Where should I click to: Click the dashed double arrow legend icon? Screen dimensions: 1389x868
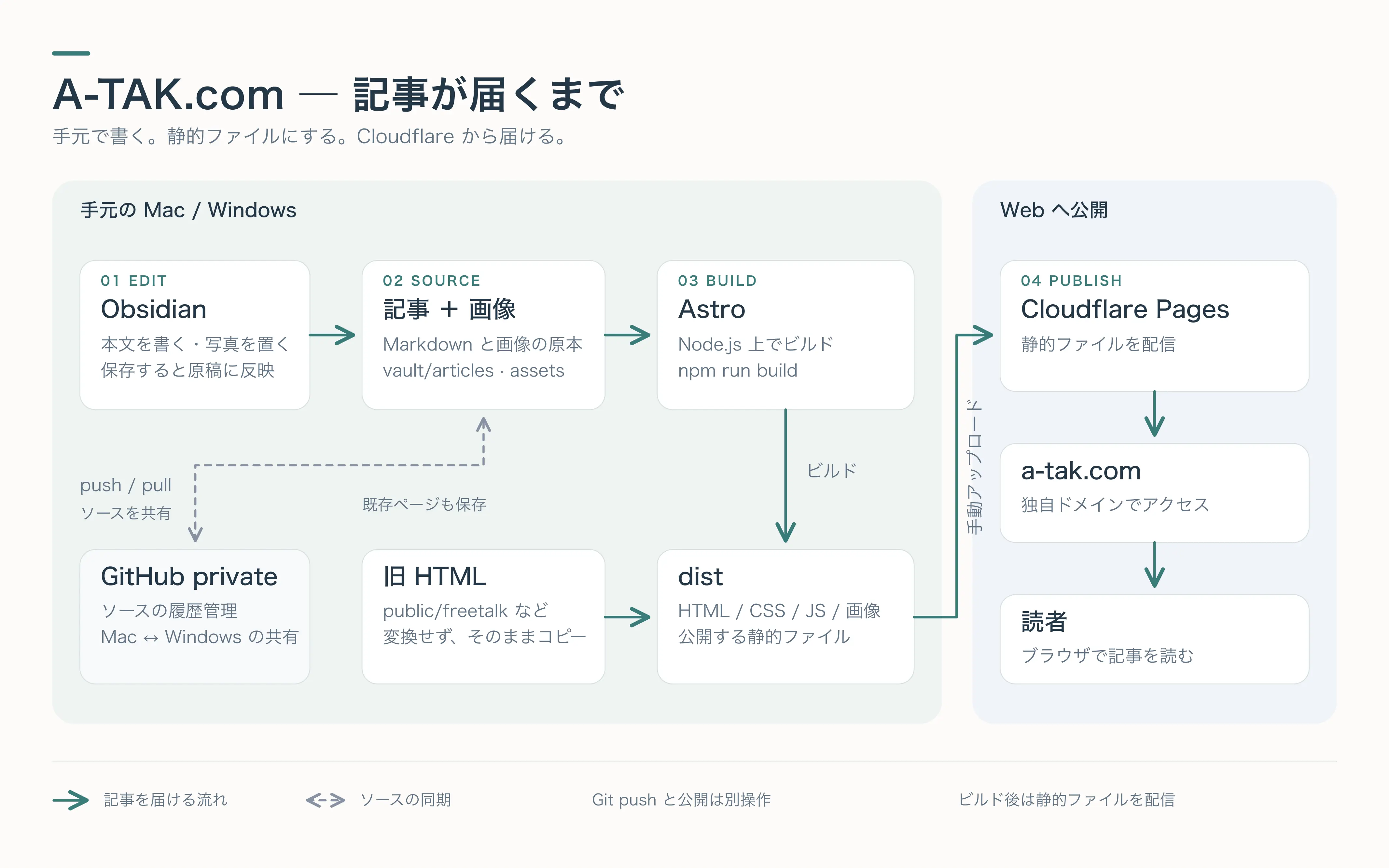pos(325,800)
